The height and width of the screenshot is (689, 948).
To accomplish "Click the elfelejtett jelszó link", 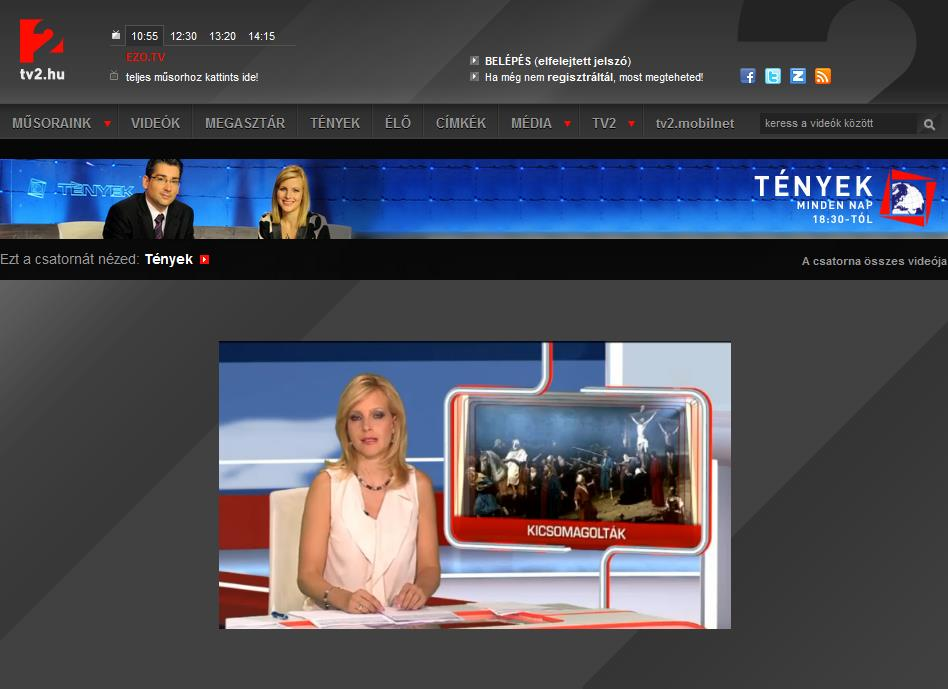I will tap(583, 61).
